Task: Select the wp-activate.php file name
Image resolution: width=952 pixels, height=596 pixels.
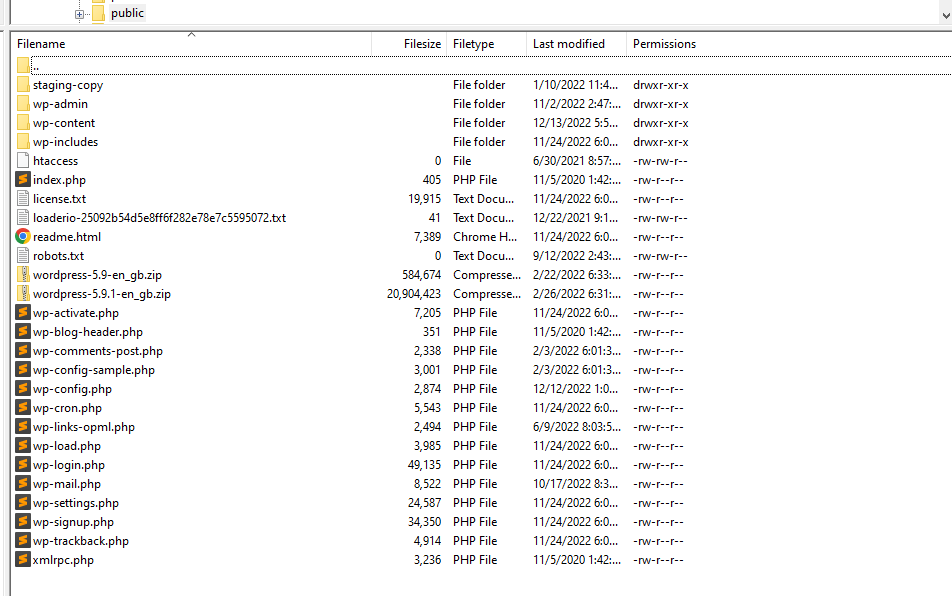Action: [x=76, y=313]
